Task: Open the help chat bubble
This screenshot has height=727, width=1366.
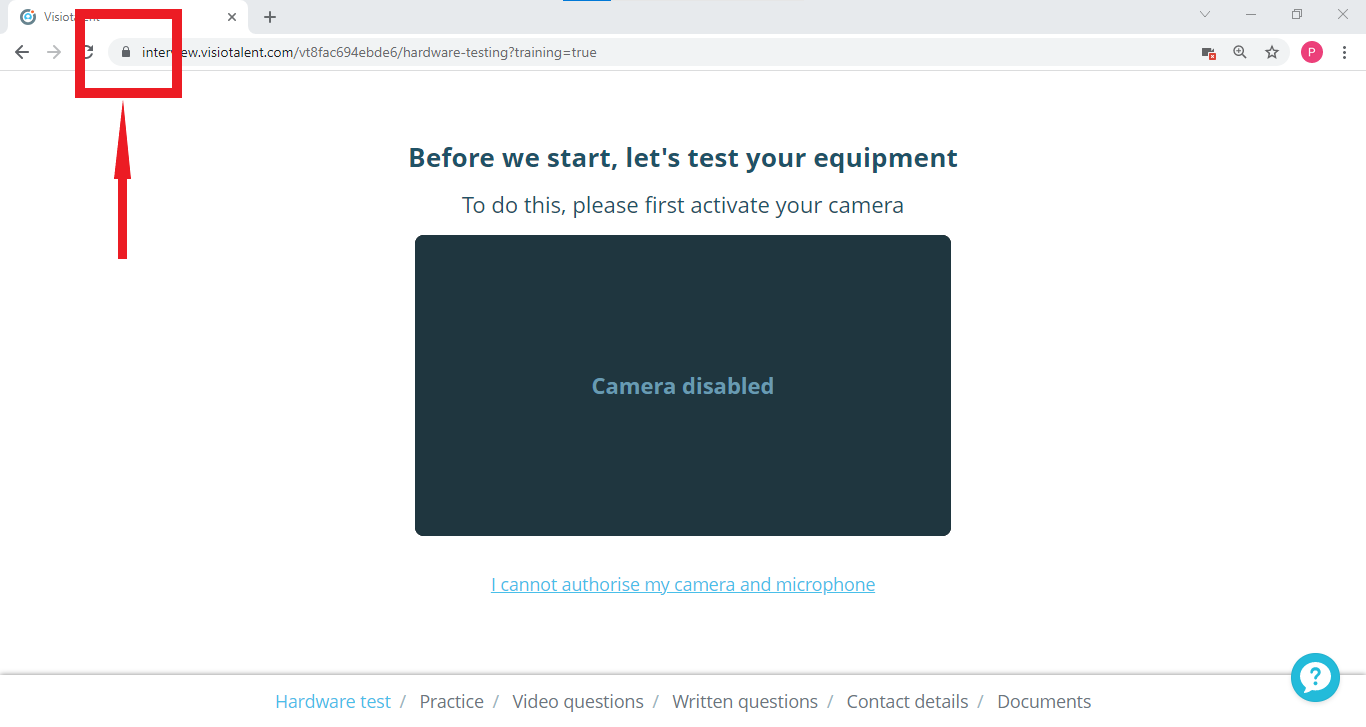Action: (1315, 677)
